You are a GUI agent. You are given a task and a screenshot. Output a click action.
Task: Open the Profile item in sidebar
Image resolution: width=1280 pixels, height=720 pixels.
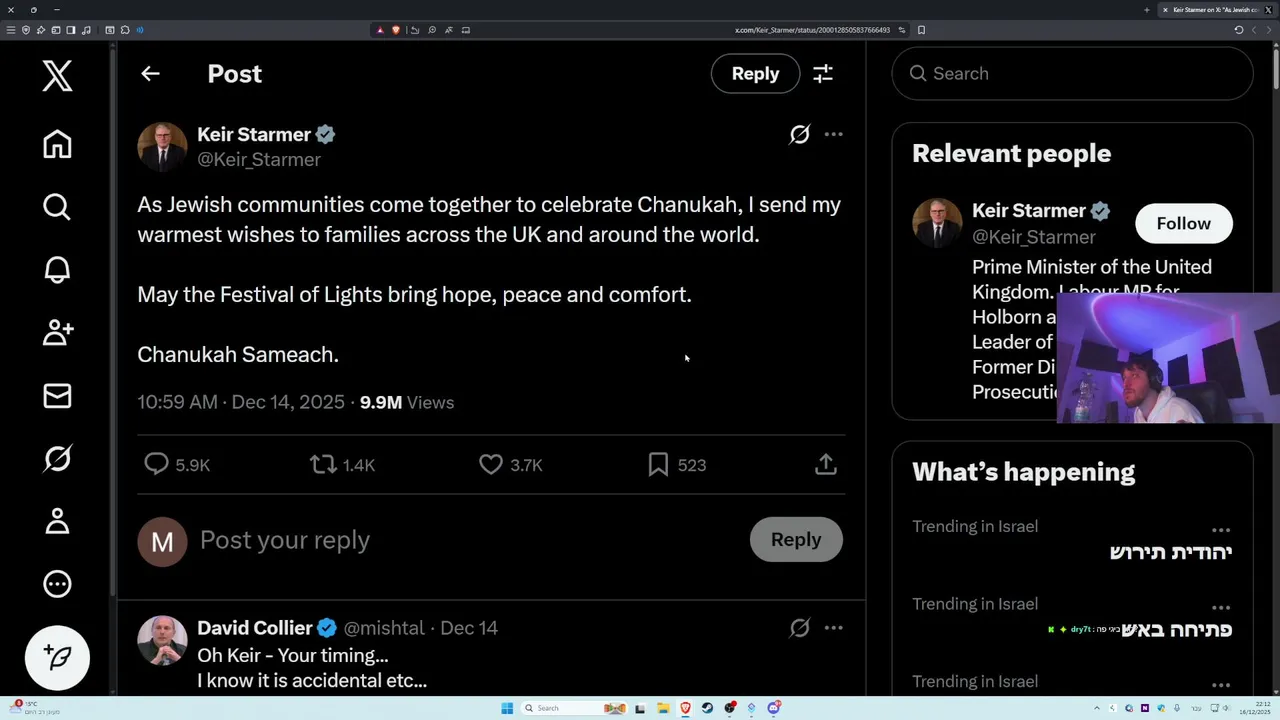point(57,521)
